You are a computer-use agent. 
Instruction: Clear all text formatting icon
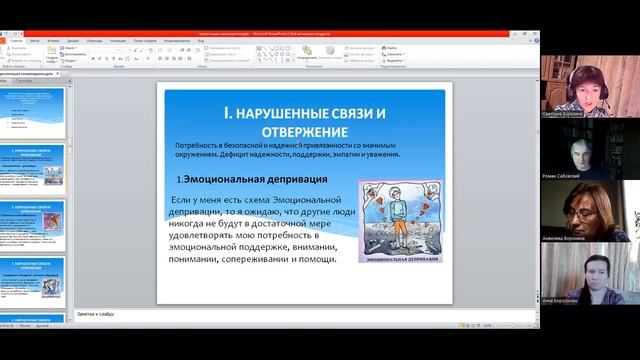pyautogui.click(x=150, y=50)
